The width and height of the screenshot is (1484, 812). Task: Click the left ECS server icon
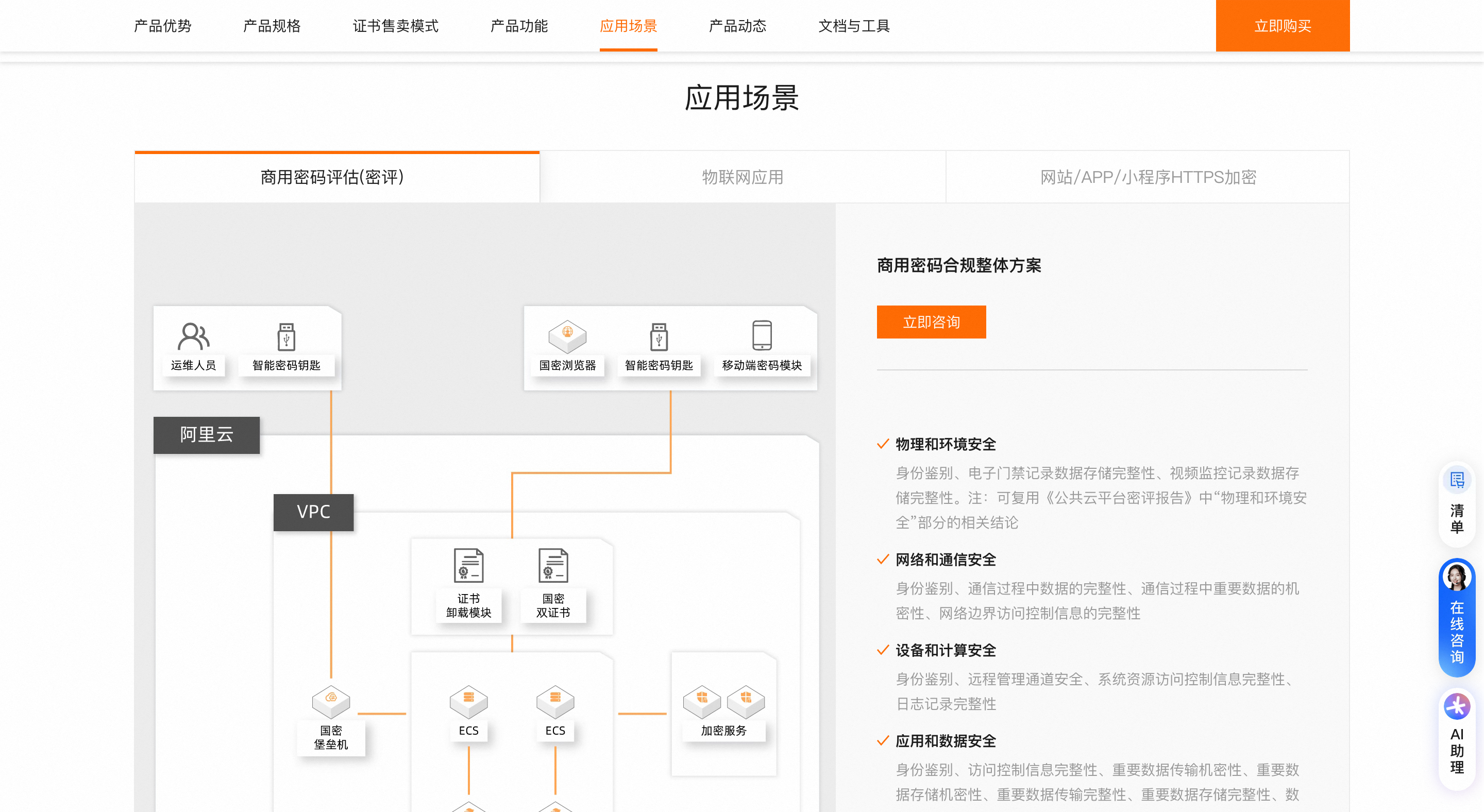468,701
